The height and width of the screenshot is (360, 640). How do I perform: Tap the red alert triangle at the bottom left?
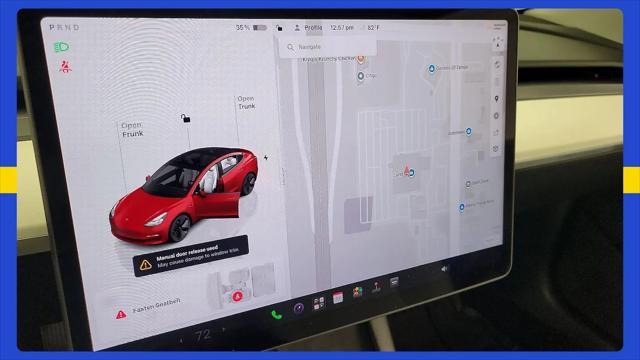(x=121, y=315)
